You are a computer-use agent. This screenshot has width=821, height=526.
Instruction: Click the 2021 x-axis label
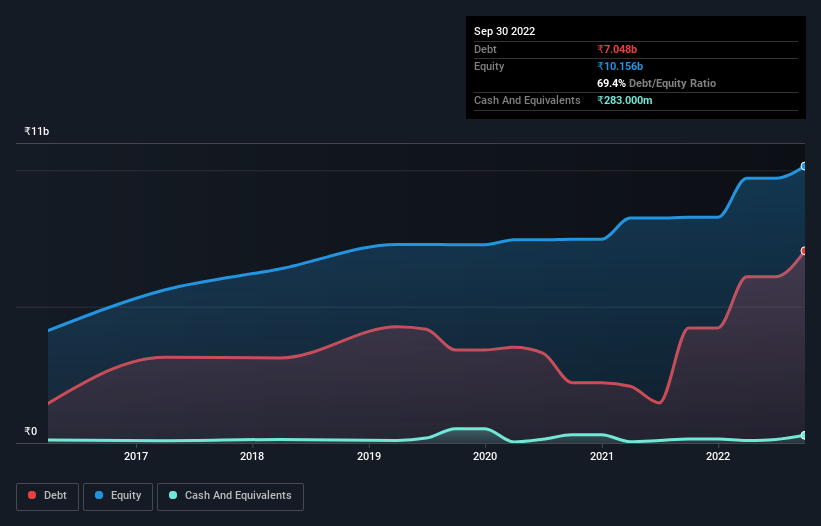(x=602, y=456)
